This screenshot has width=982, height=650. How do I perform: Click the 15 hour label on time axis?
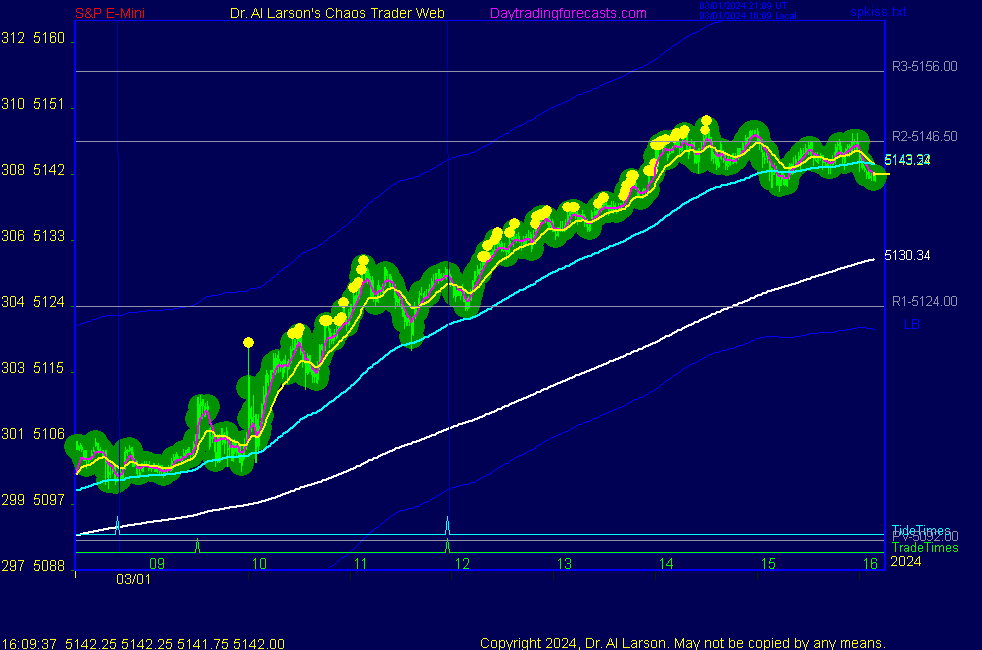pyautogui.click(x=768, y=564)
